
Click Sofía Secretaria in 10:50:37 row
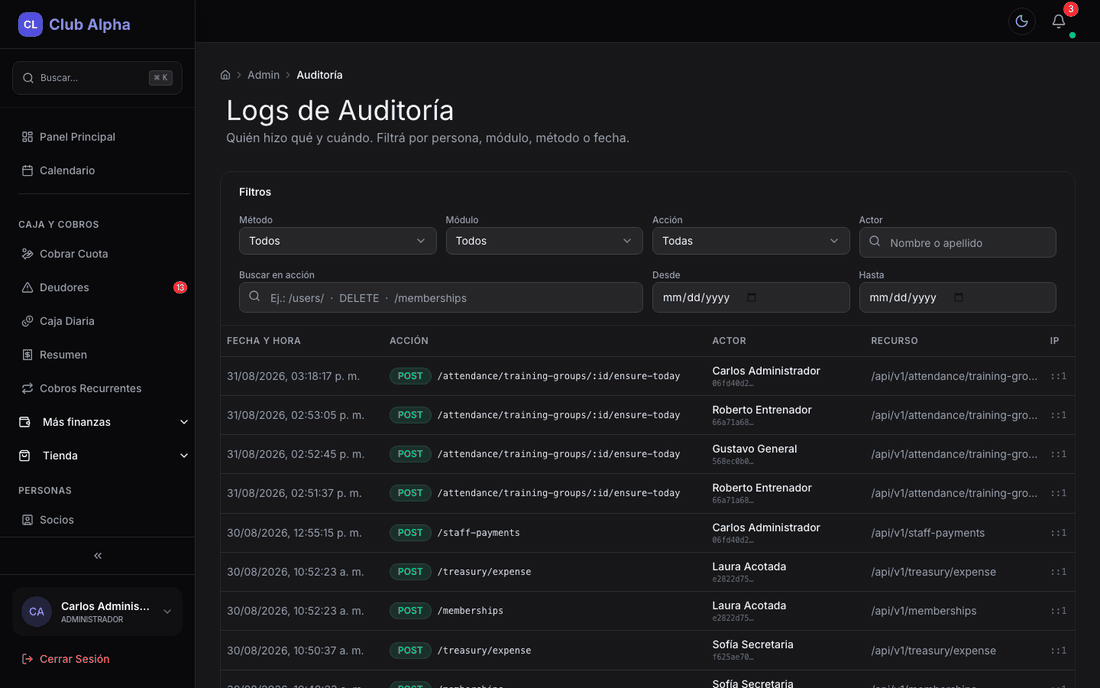pos(753,645)
